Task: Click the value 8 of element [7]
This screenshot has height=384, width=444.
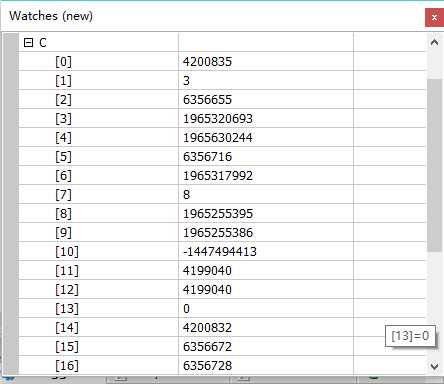Action: 186,195
